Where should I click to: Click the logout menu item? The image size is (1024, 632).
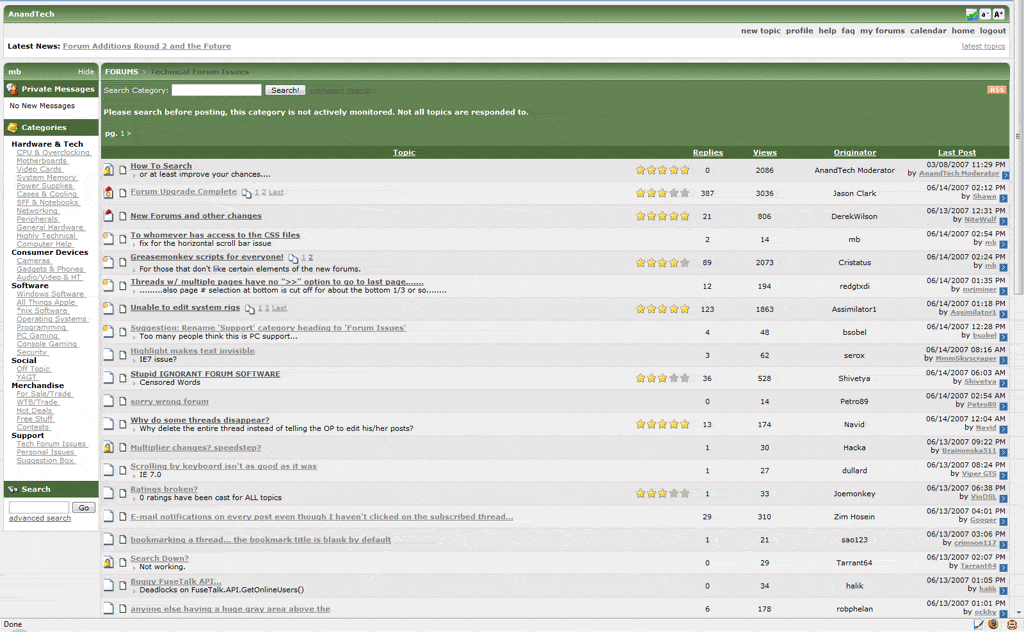click(x=993, y=31)
